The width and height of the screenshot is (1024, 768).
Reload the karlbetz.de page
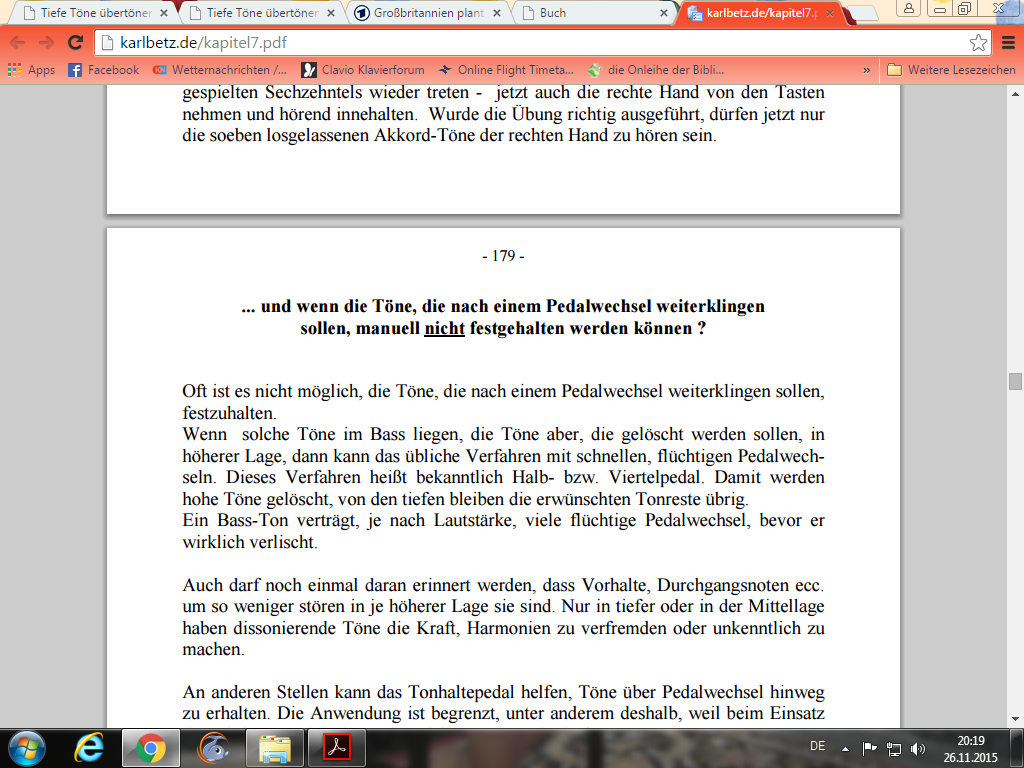point(76,42)
